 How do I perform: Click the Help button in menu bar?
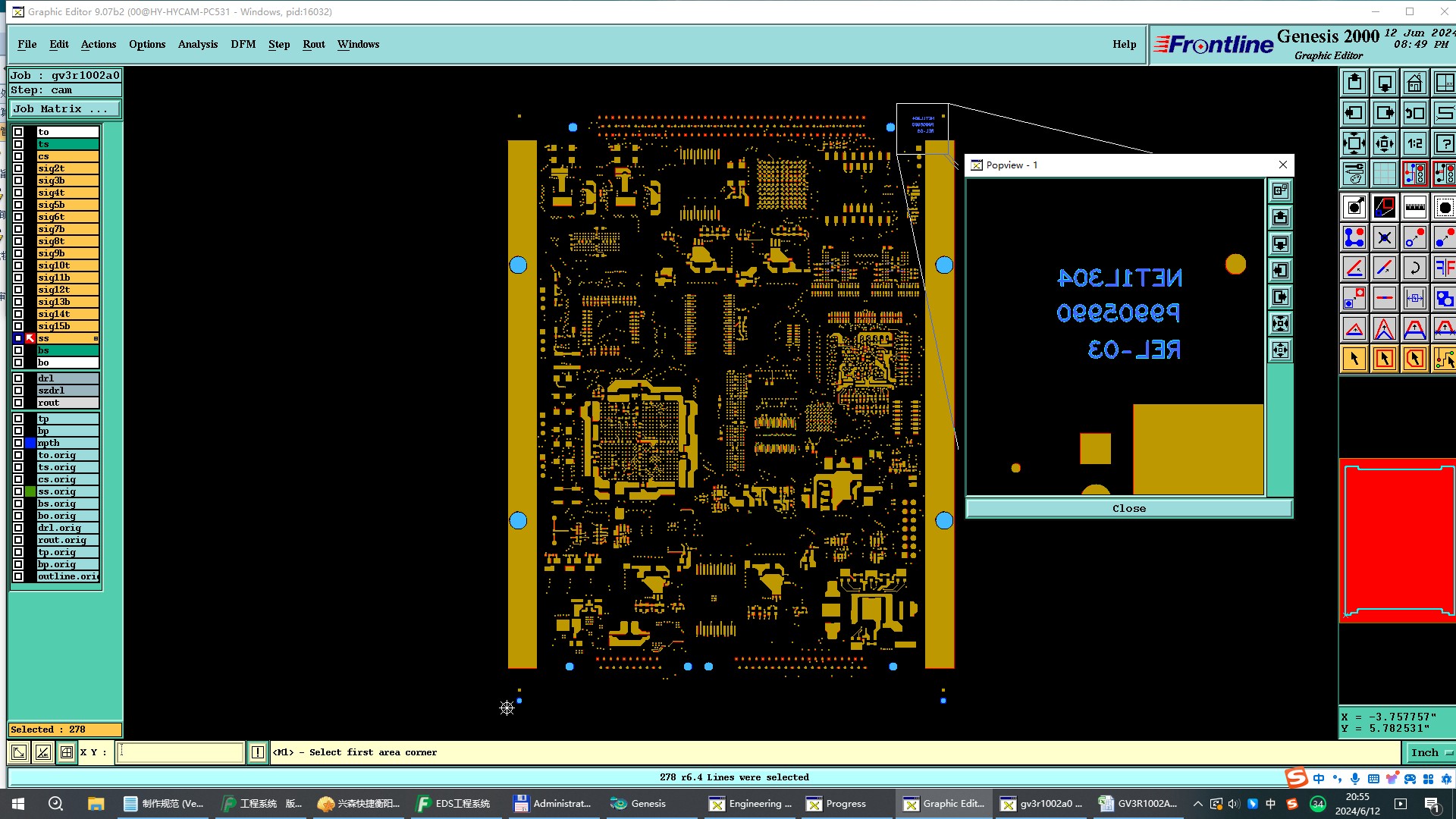1124,44
